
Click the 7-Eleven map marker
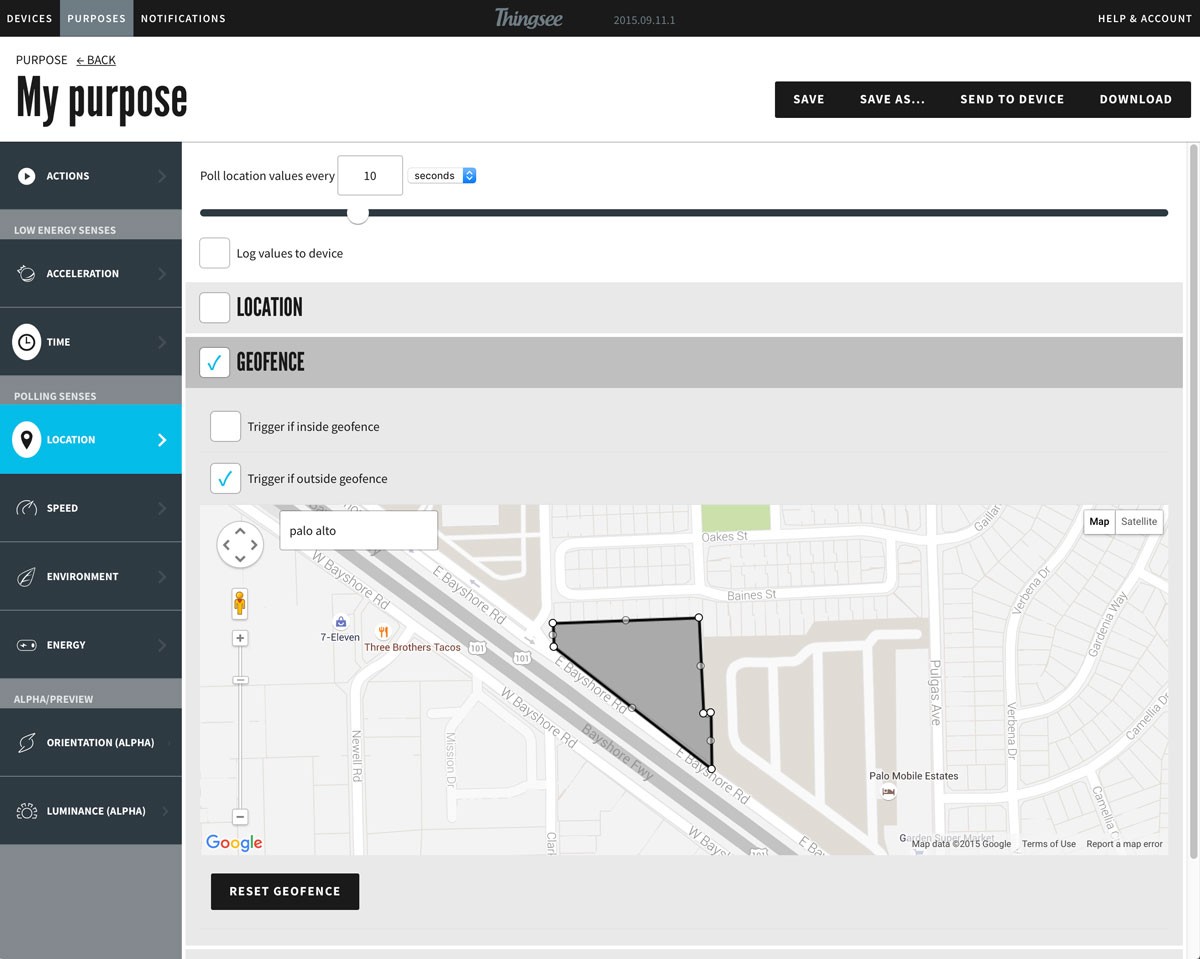(x=341, y=622)
